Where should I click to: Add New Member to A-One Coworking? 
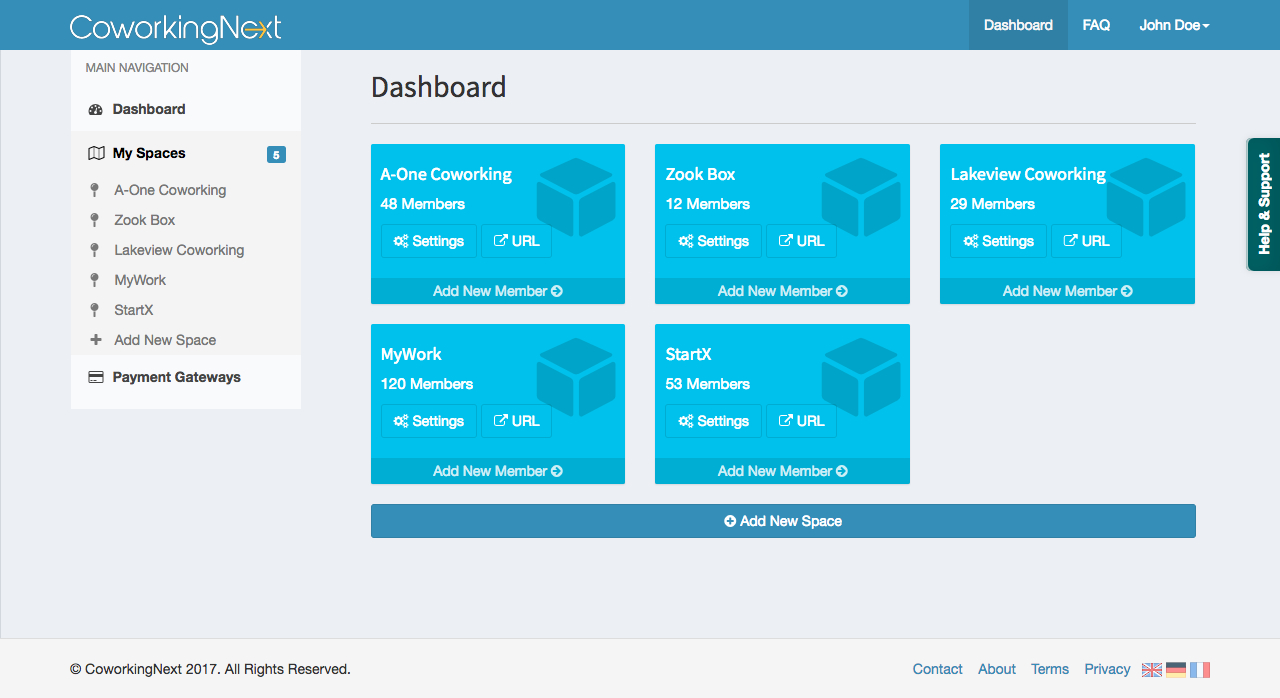[x=498, y=291]
